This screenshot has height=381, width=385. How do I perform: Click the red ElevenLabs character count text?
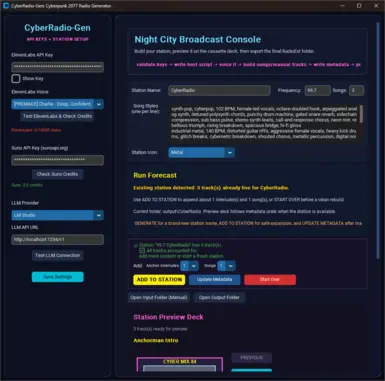pyautogui.click(x=36, y=130)
